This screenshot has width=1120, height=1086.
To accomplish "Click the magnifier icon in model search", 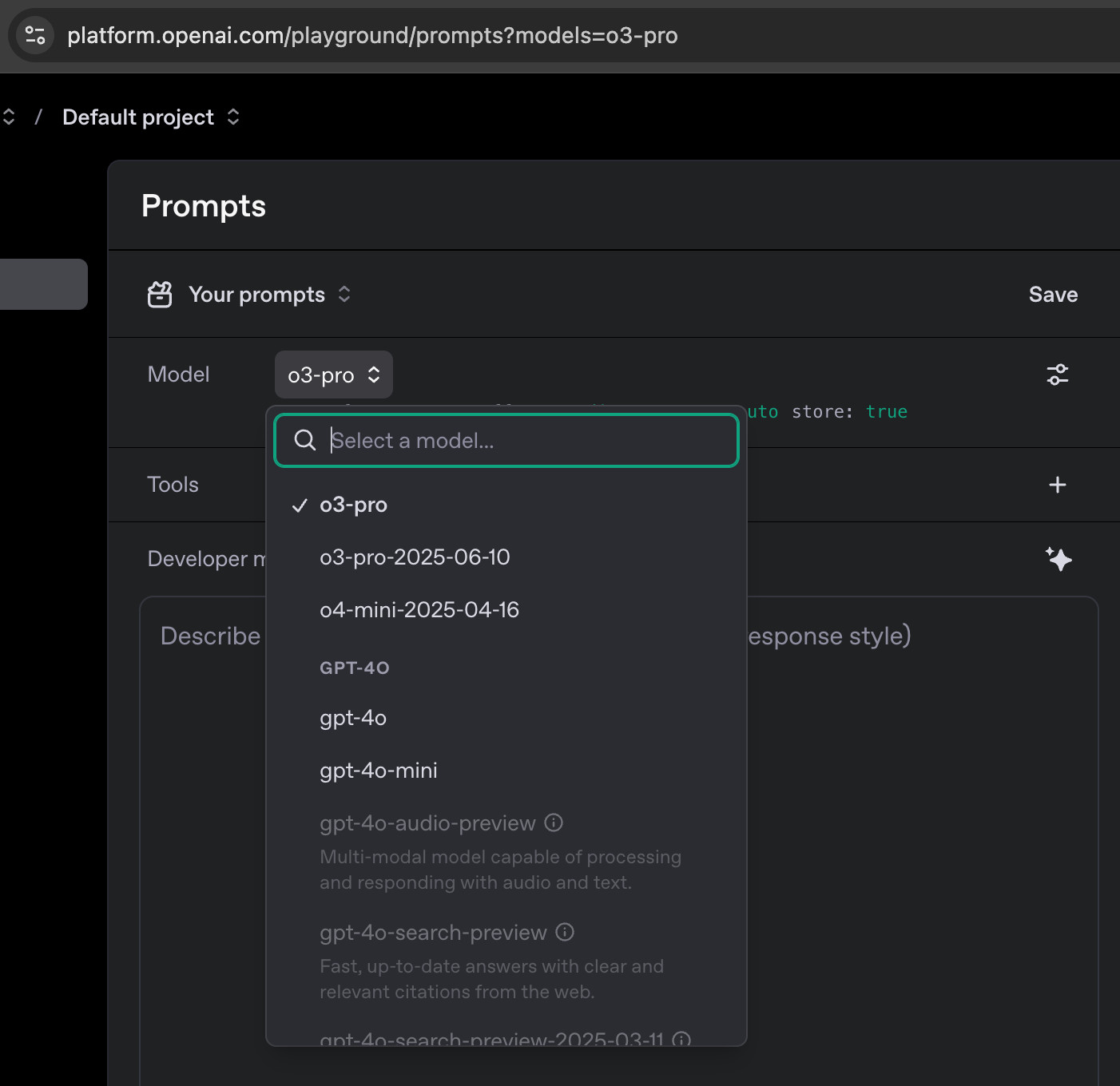I will 304,440.
